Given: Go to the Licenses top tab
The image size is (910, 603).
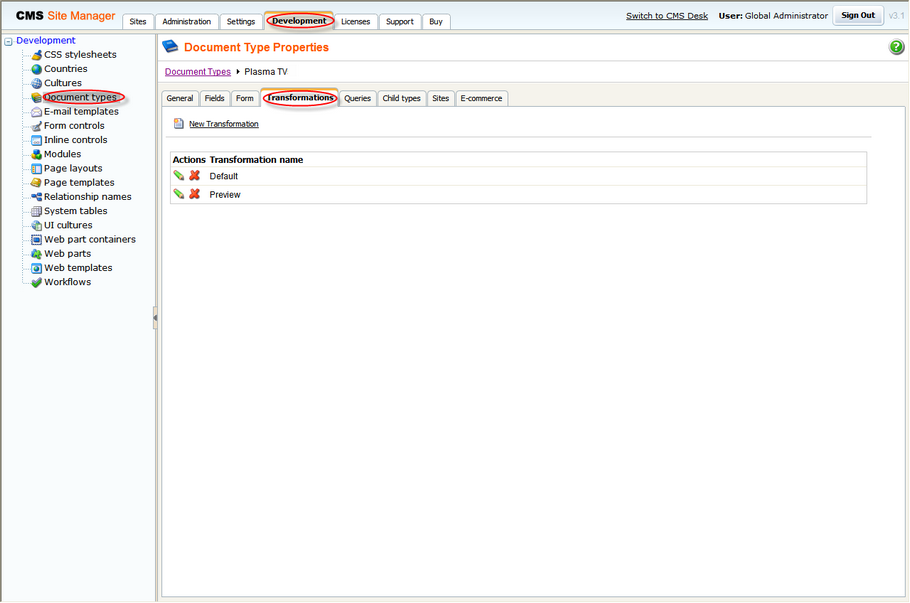Looking at the screenshot, I should point(355,21).
